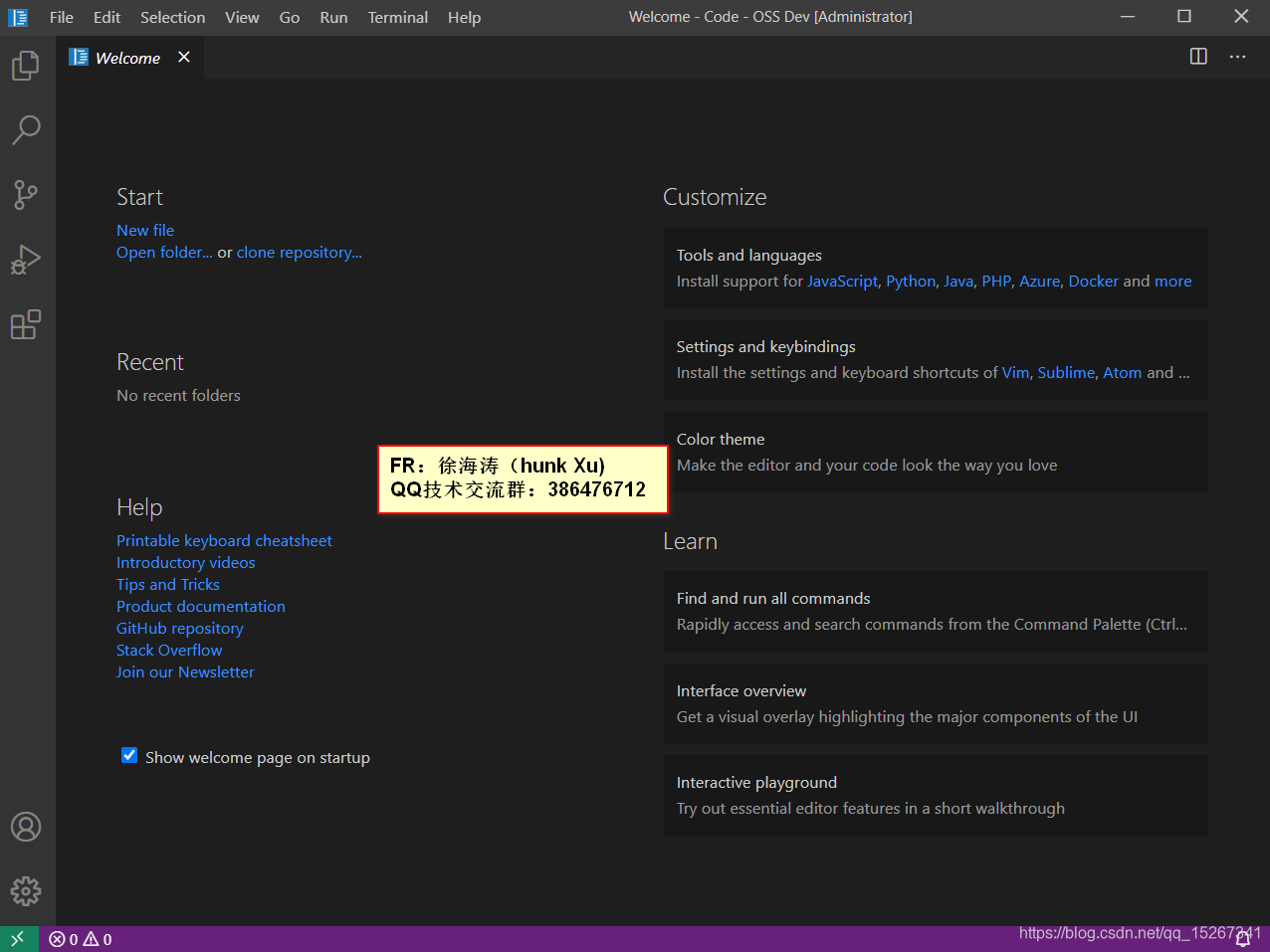Minimize the Code - OSS Dev window
Screen dimensions: 1270x952
(1128, 17)
